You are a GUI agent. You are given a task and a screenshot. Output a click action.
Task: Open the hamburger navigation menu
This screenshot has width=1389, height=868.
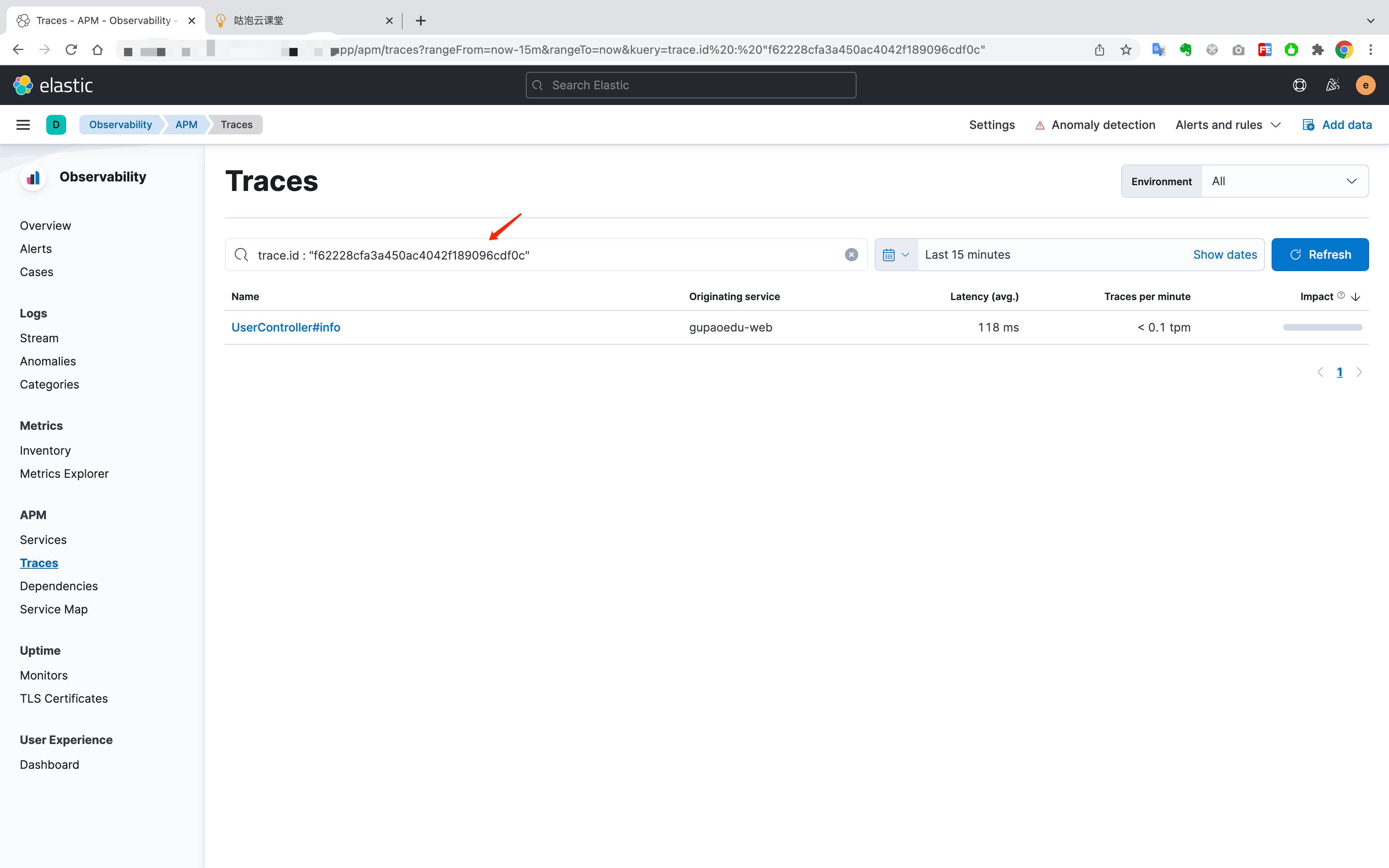[x=23, y=124]
